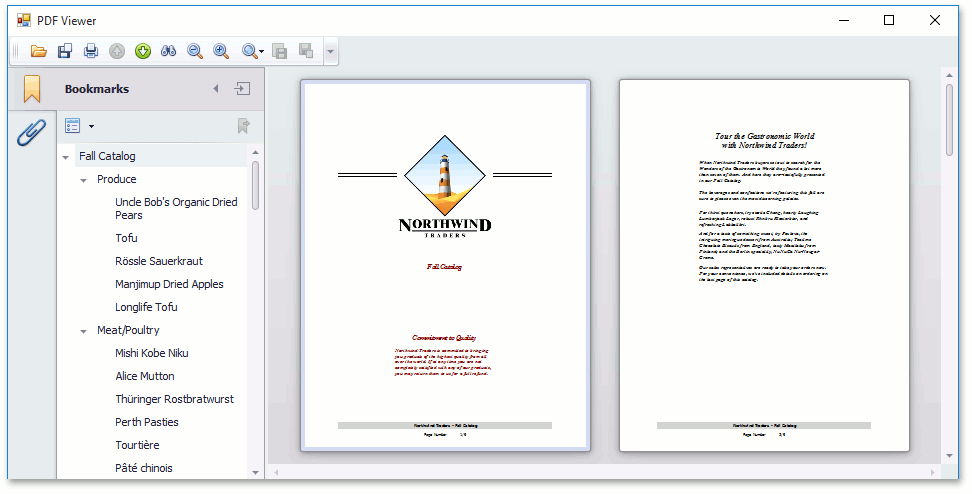Click the last grayed toolbar save icon
The height and width of the screenshot is (494, 972).
306,51
